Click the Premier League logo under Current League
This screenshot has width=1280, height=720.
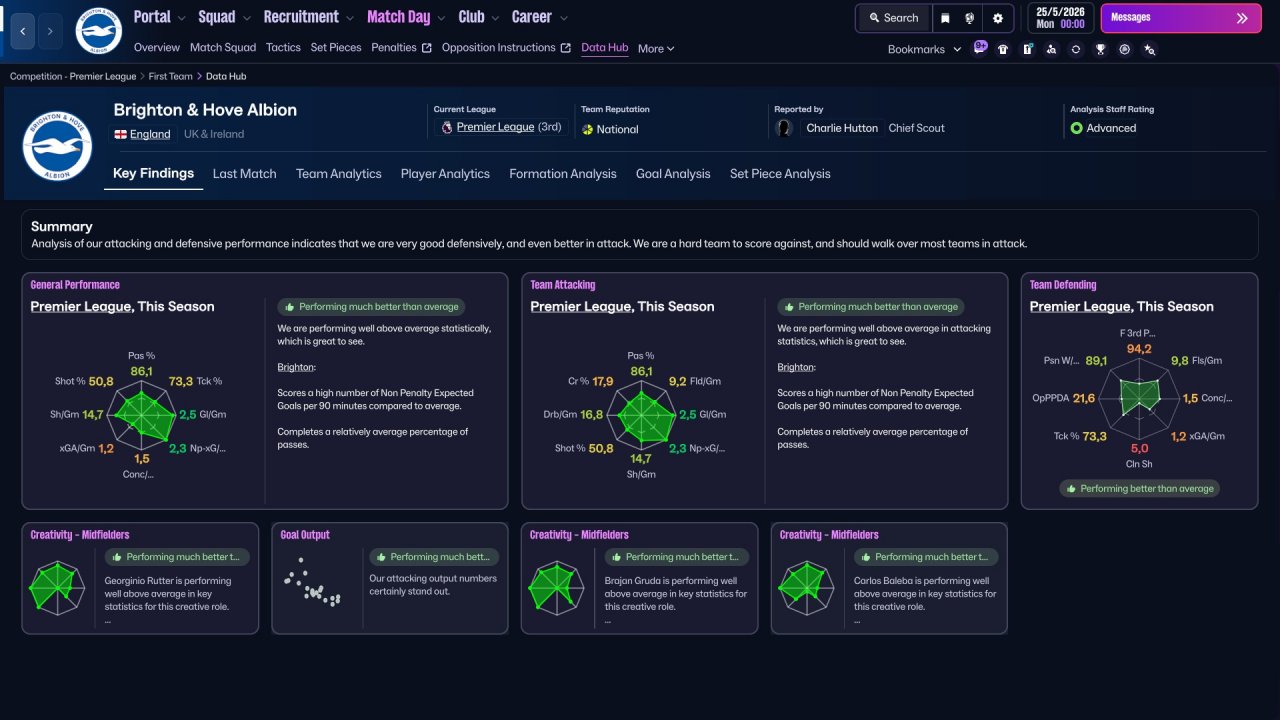point(446,128)
